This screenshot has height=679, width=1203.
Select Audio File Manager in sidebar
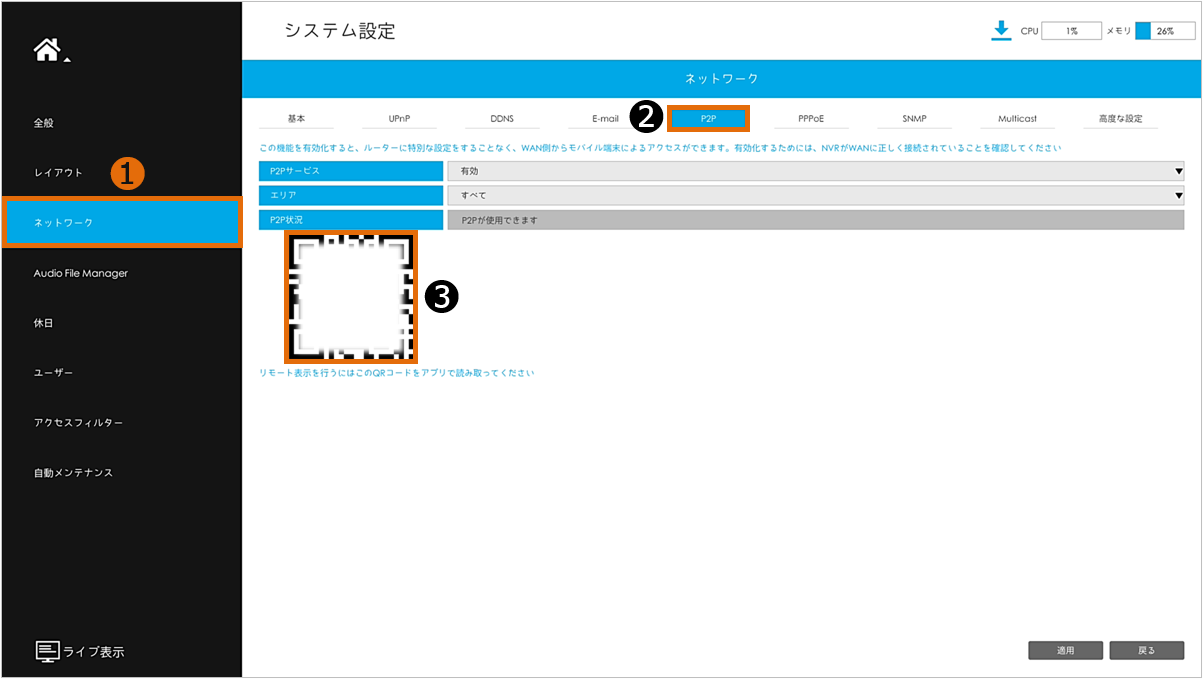click(81, 273)
